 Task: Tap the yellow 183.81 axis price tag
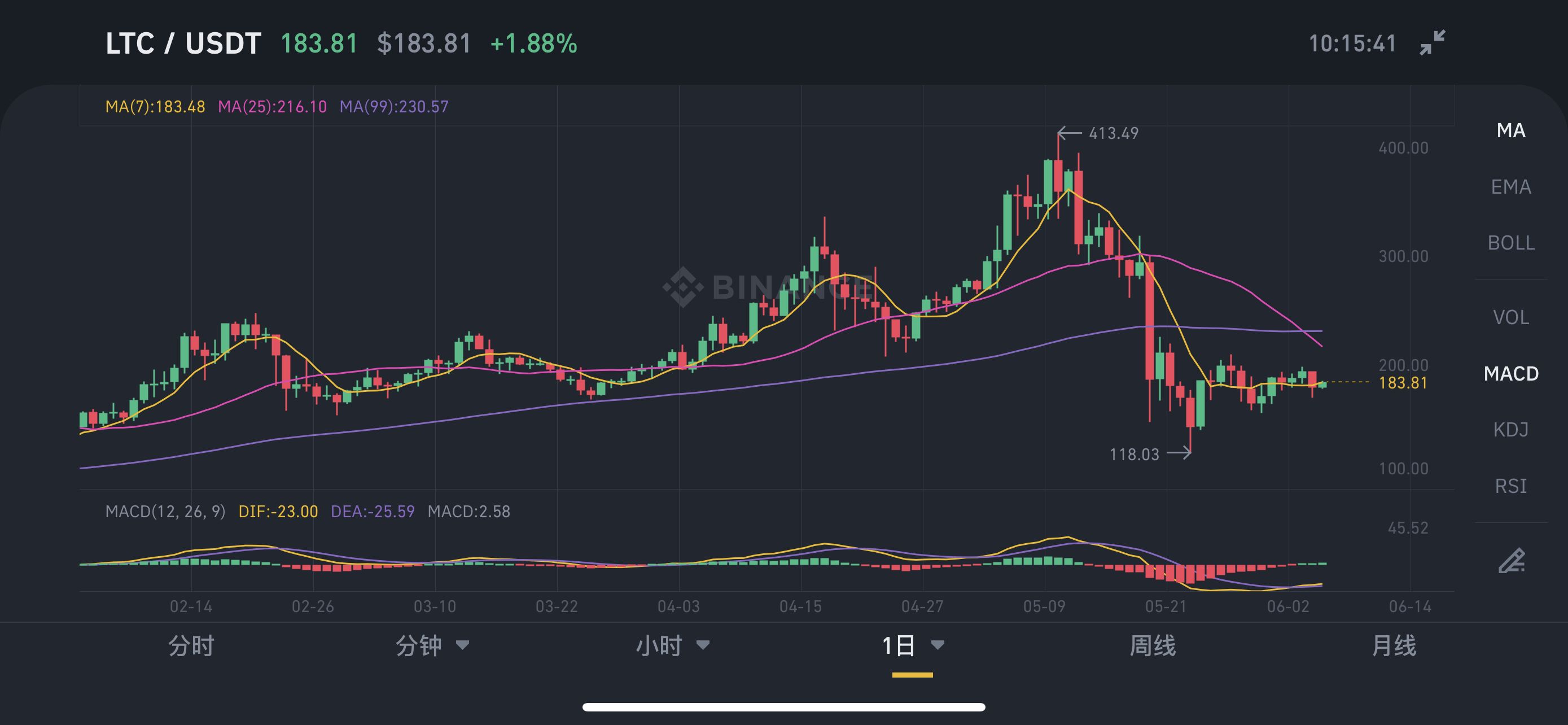(x=1403, y=382)
